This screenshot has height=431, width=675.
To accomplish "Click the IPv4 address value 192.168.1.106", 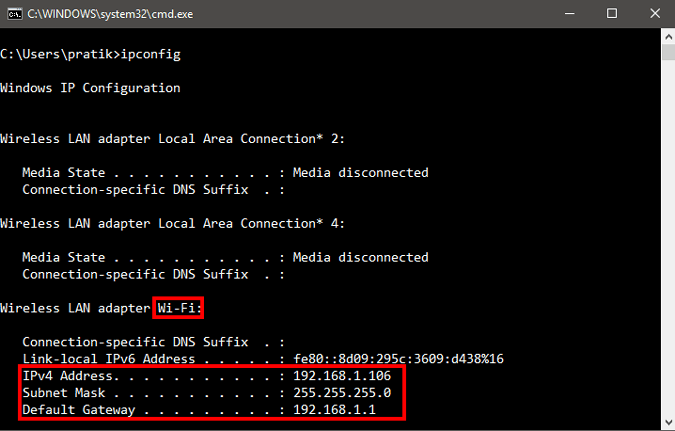I will pos(342,376).
